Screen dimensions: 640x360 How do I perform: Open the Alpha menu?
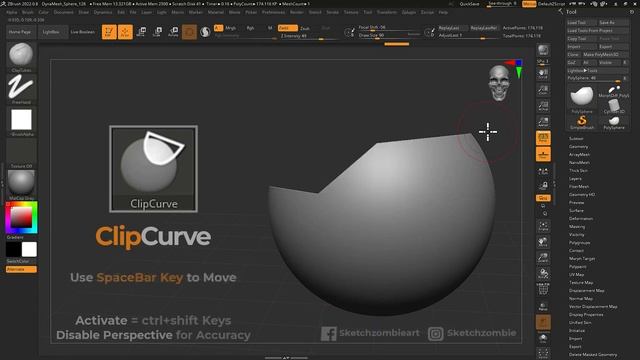click(x=11, y=12)
